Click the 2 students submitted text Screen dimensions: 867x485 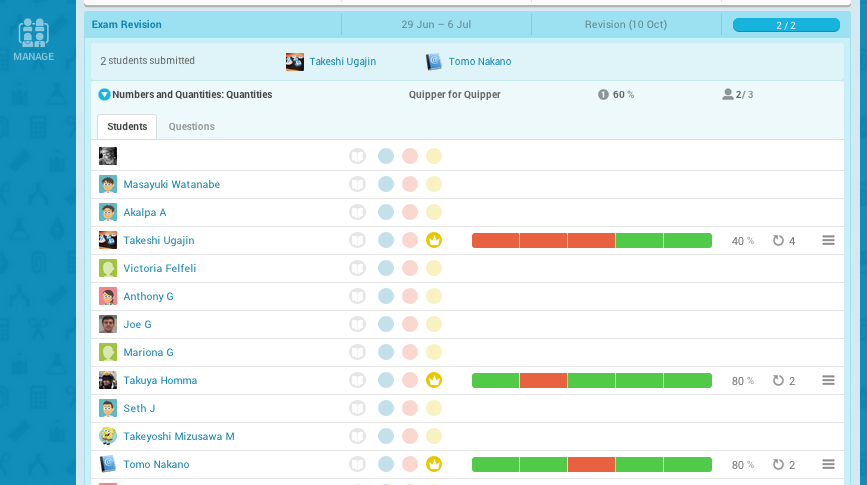148,61
